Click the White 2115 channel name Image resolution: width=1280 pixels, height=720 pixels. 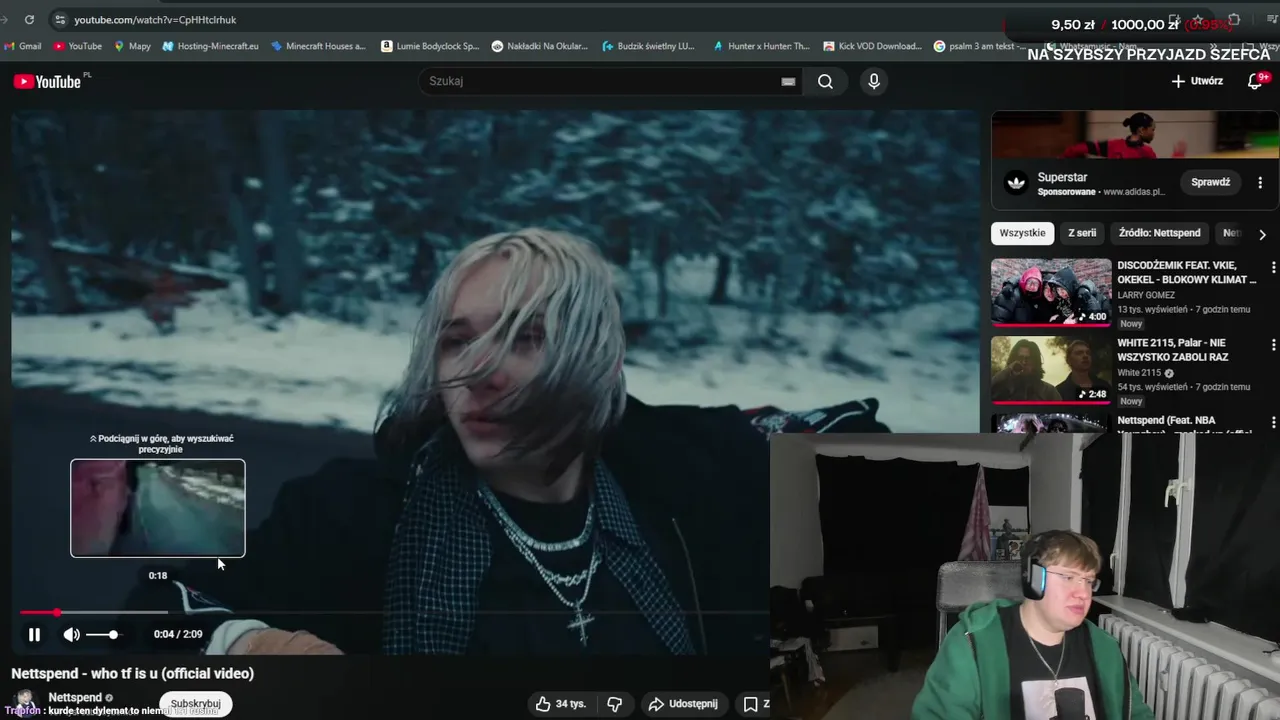(x=1139, y=373)
